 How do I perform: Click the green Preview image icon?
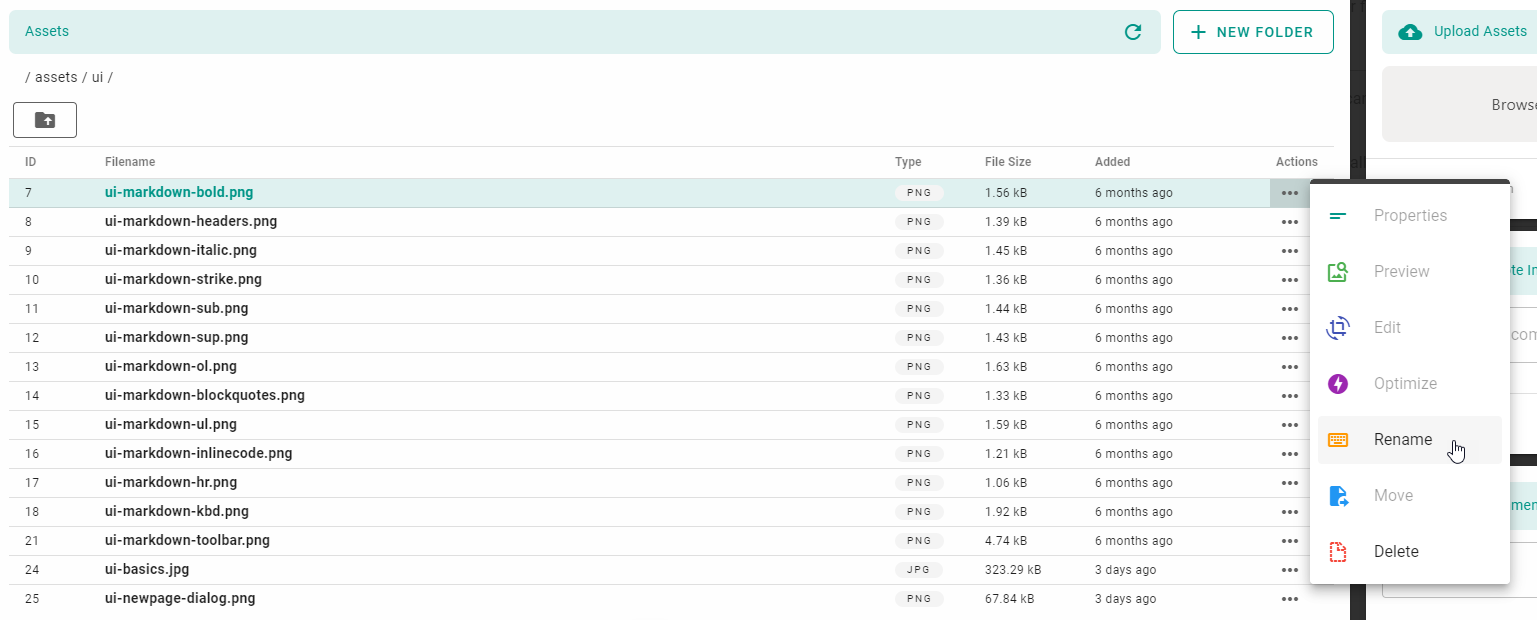coord(1337,272)
